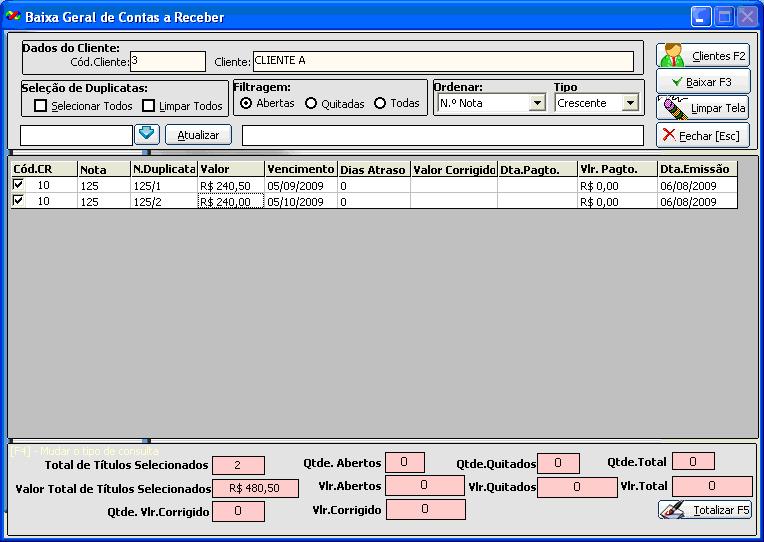Check the Limpar Todos checkbox
This screenshot has width=764, height=542.
tap(148, 105)
